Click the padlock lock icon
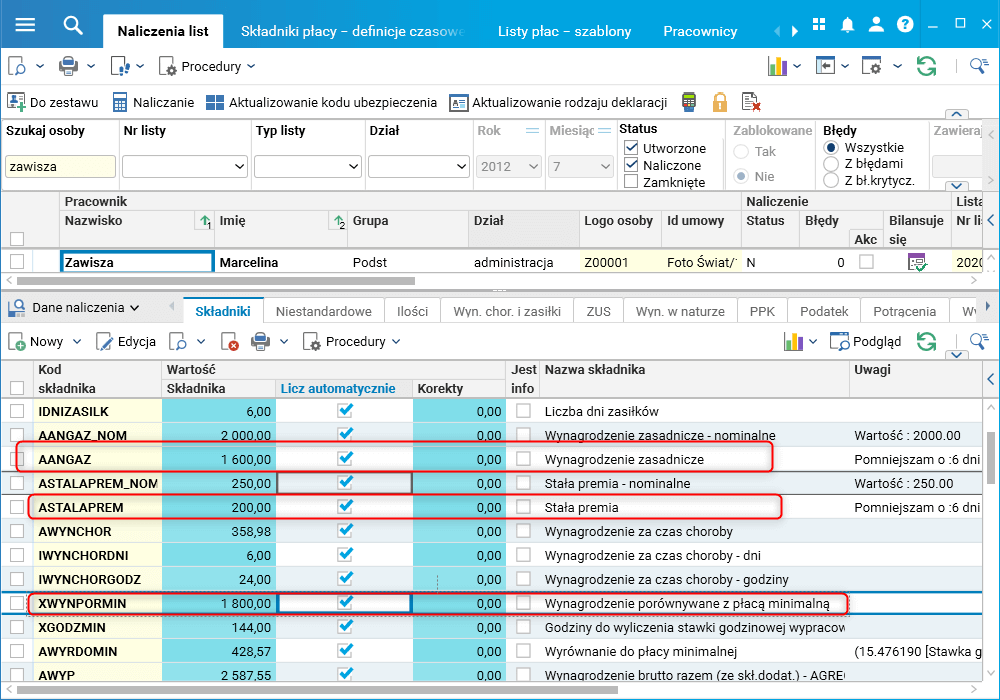The height and width of the screenshot is (700, 1000). (720, 102)
